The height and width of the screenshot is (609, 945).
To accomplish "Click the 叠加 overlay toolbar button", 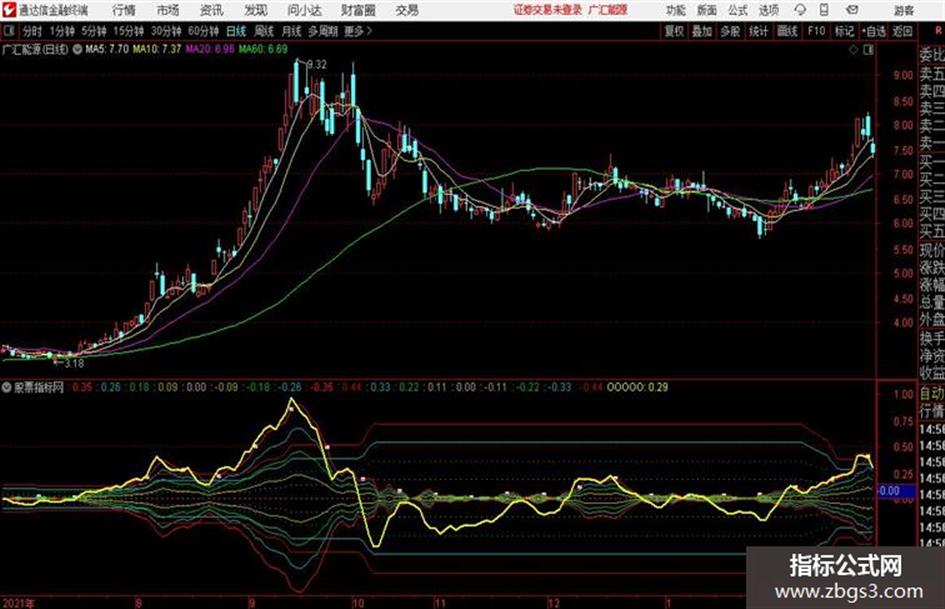I will click(x=702, y=31).
